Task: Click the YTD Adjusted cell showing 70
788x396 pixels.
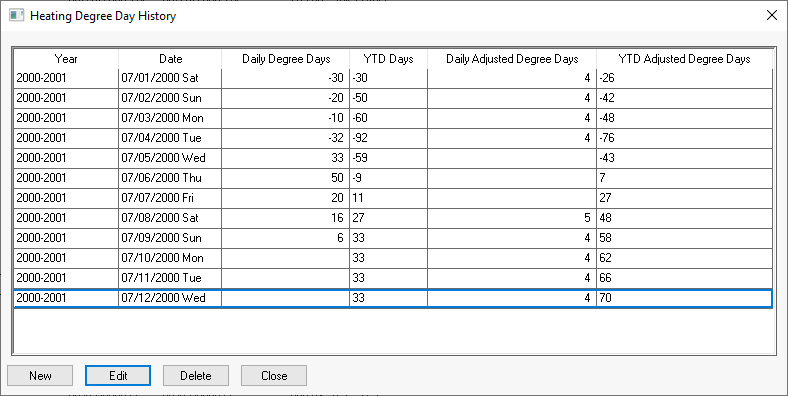Action: (684, 298)
